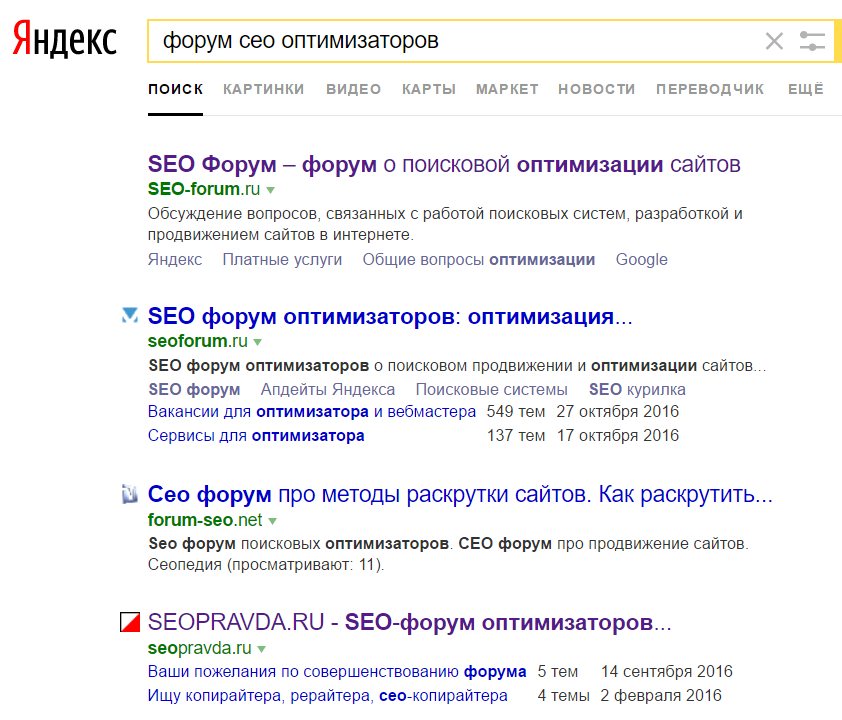The image size is (842, 720).
Task: Expand dropdown arrow next to forum-seo.net
Action: [x=272, y=521]
